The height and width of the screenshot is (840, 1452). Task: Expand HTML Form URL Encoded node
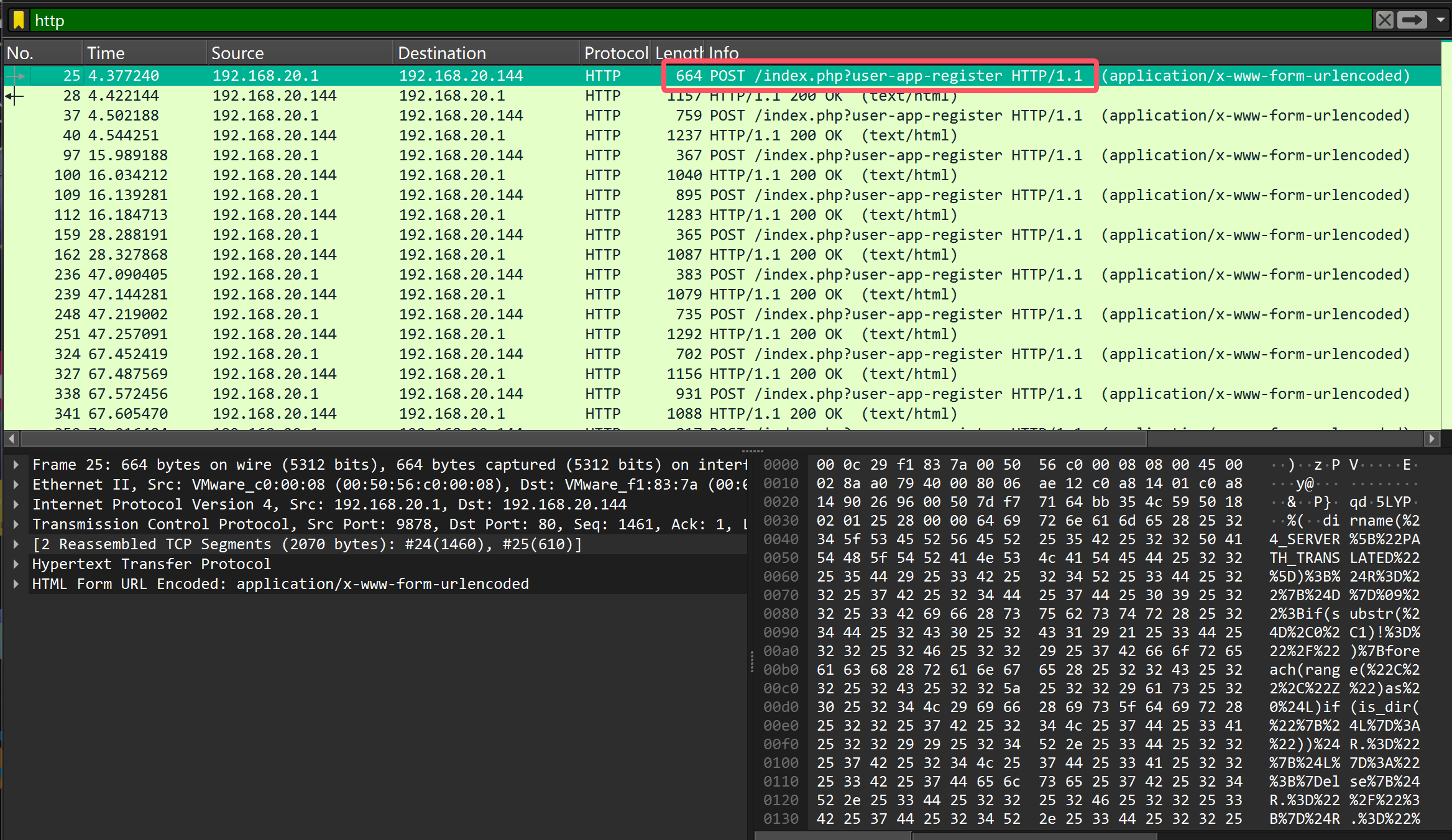point(16,584)
